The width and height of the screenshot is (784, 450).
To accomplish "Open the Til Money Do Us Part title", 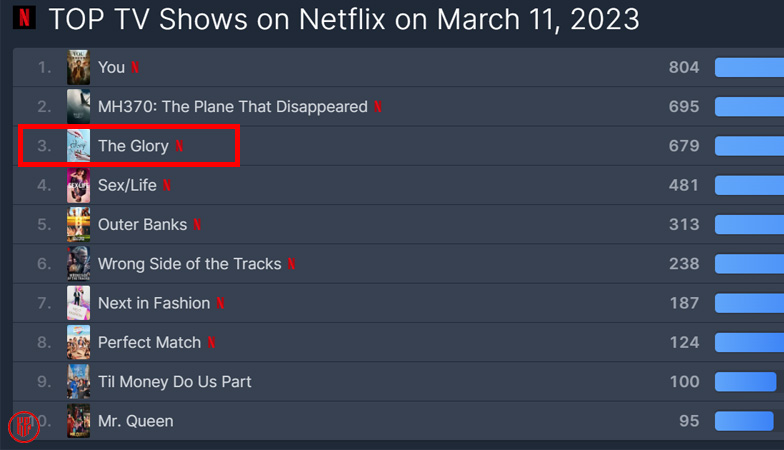I will [174, 382].
